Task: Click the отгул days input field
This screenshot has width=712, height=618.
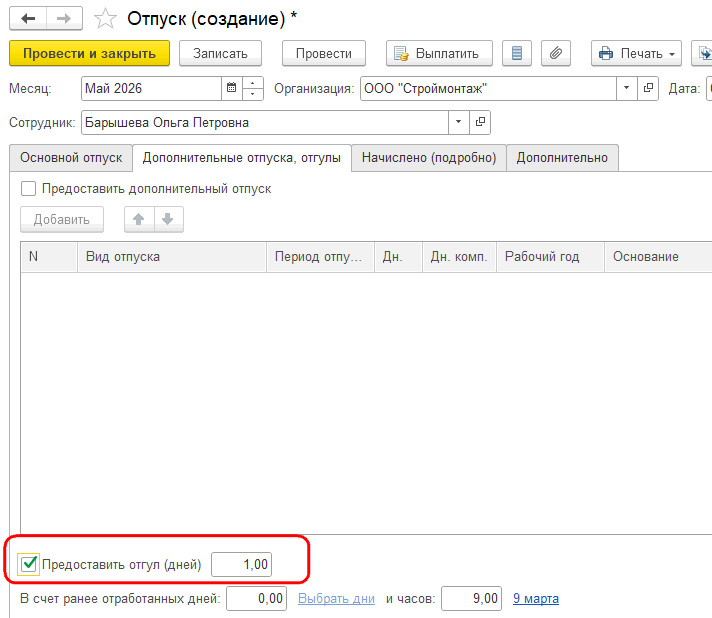Action: pos(242,564)
